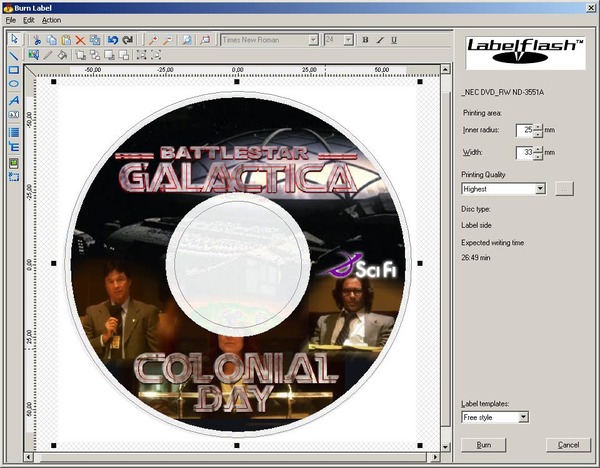The width and height of the screenshot is (600, 468).
Task: Click the Burn button
Action: point(483,445)
